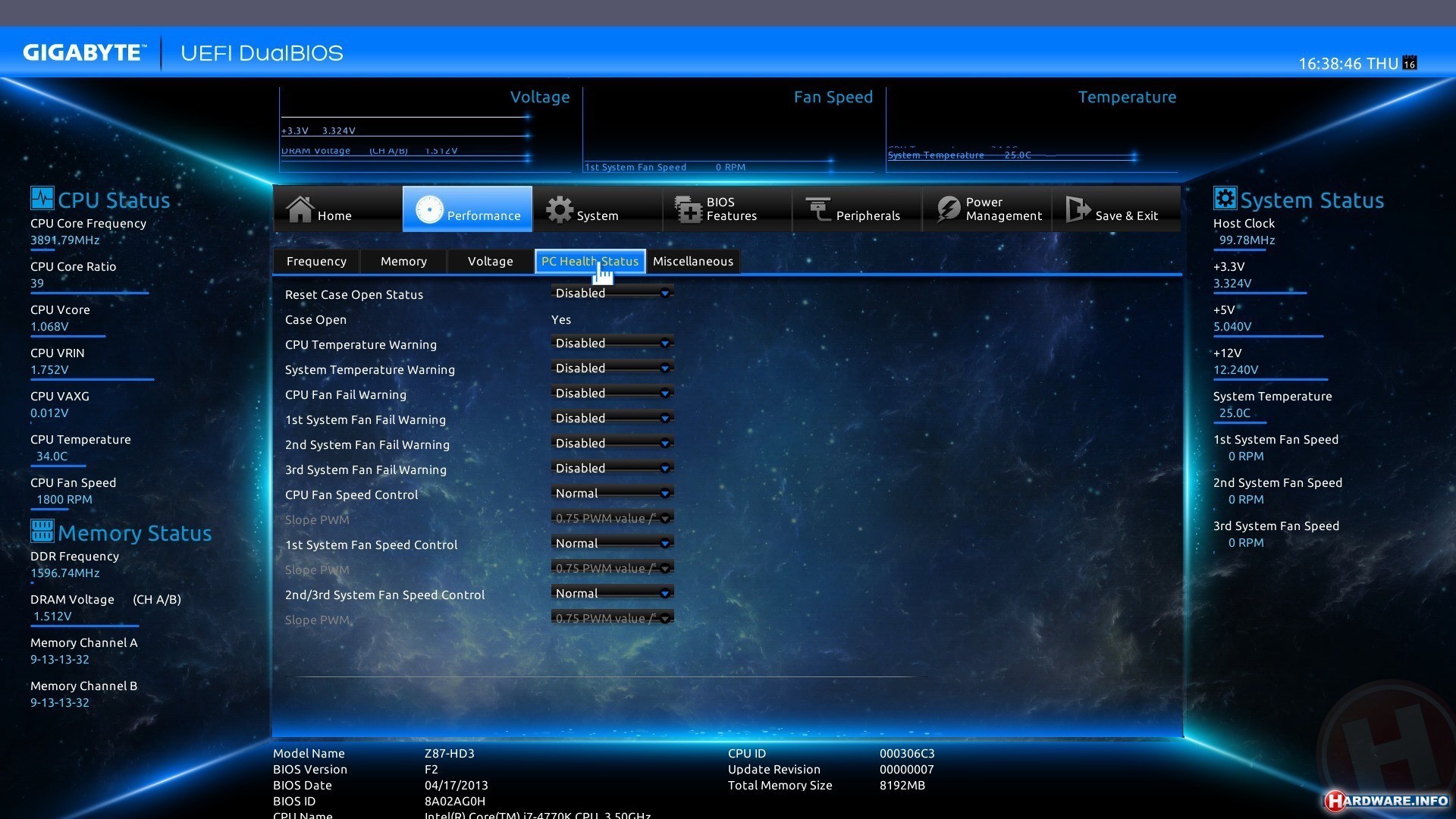Click the BIOS Features chip icon

coord(689,209)
